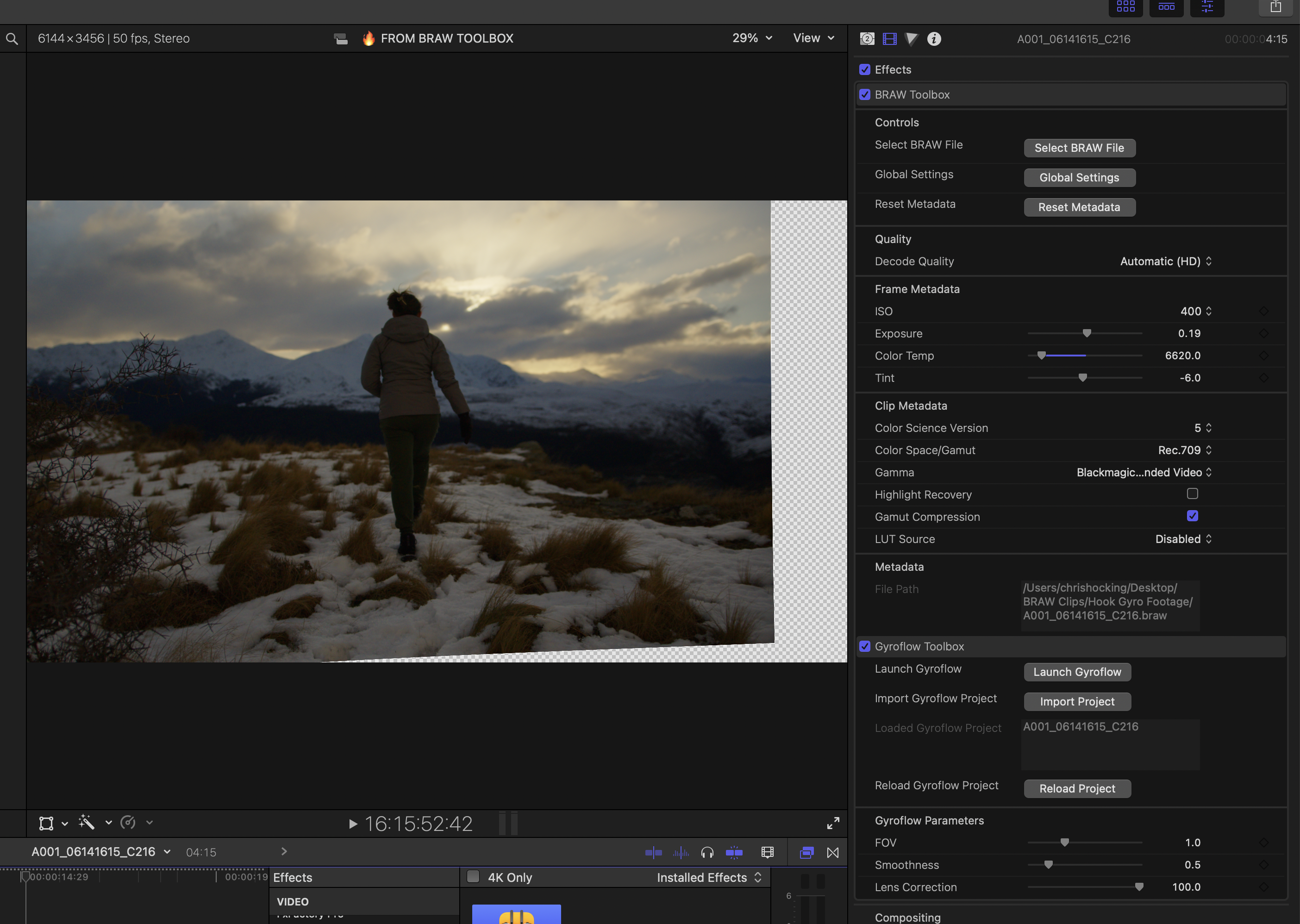Image resolution: width=1300 pixels, height=924 pixels.
Task: Click the Exposure slider handle
Action: click(1087, 333)
